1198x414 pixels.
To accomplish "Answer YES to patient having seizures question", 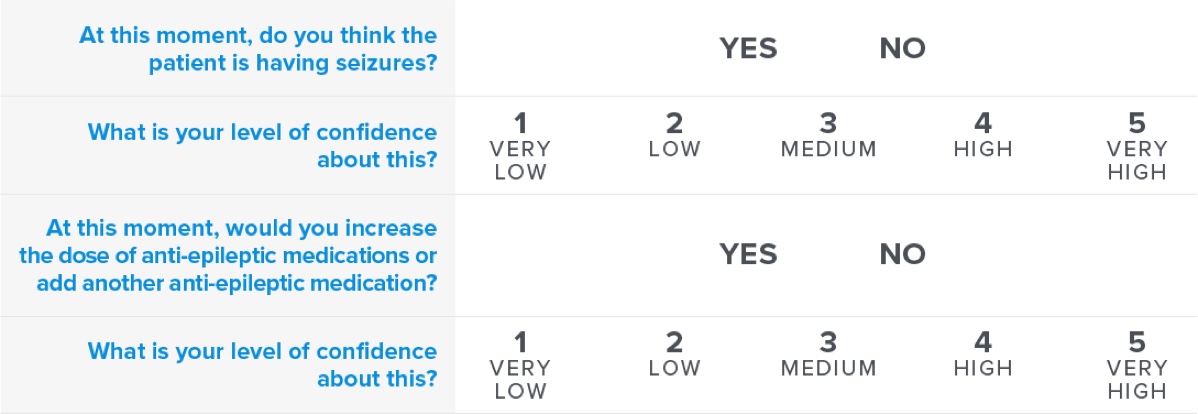I will [748, 49].
